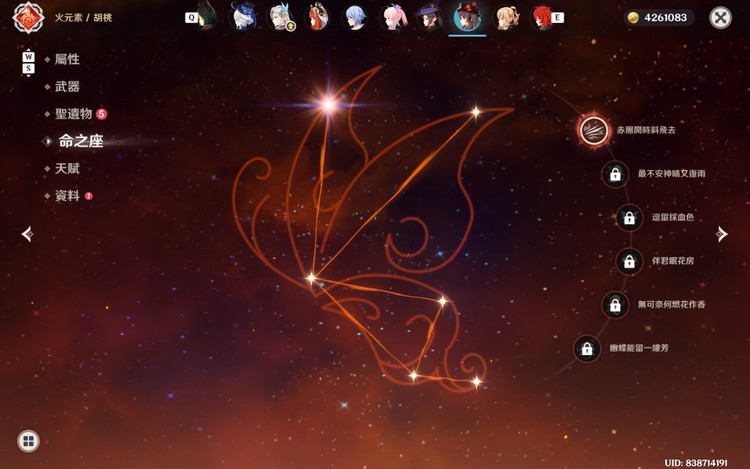This screenshot has height=469, width=750.
Task: Select the purple witch hat character avatar
Action: click(430, 17)
